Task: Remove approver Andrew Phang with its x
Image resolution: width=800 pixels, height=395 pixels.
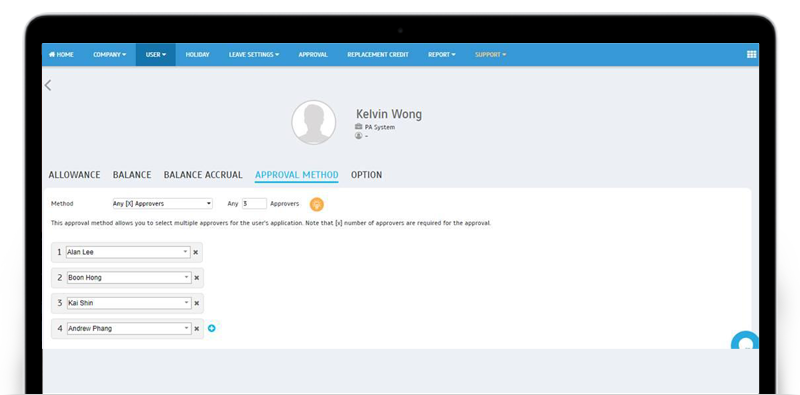Action: [x=196, y=329]
